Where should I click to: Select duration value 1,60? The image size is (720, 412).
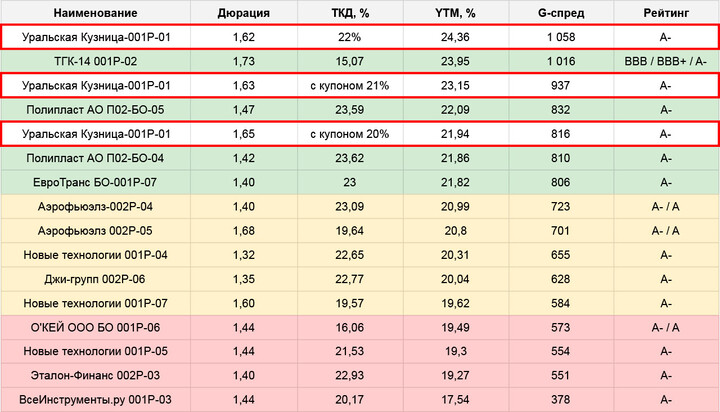243,303
